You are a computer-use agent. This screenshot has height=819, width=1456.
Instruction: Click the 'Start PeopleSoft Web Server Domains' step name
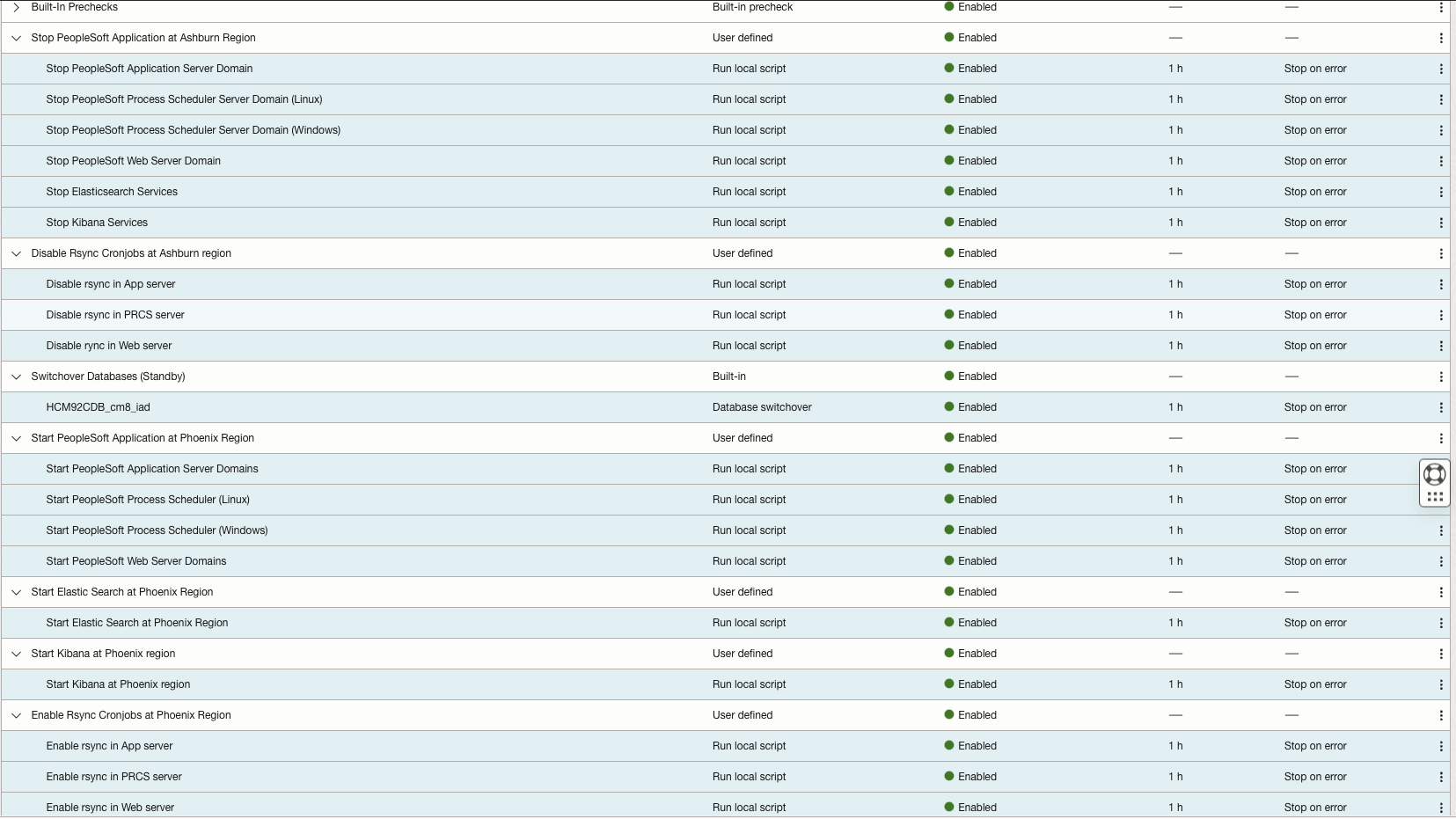136,561
